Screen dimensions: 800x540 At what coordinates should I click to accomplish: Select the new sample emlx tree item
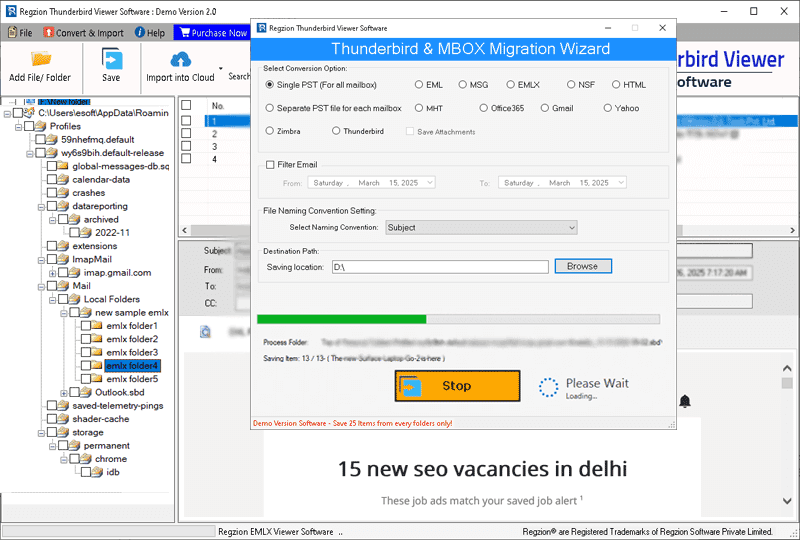[x=132, y=312]
